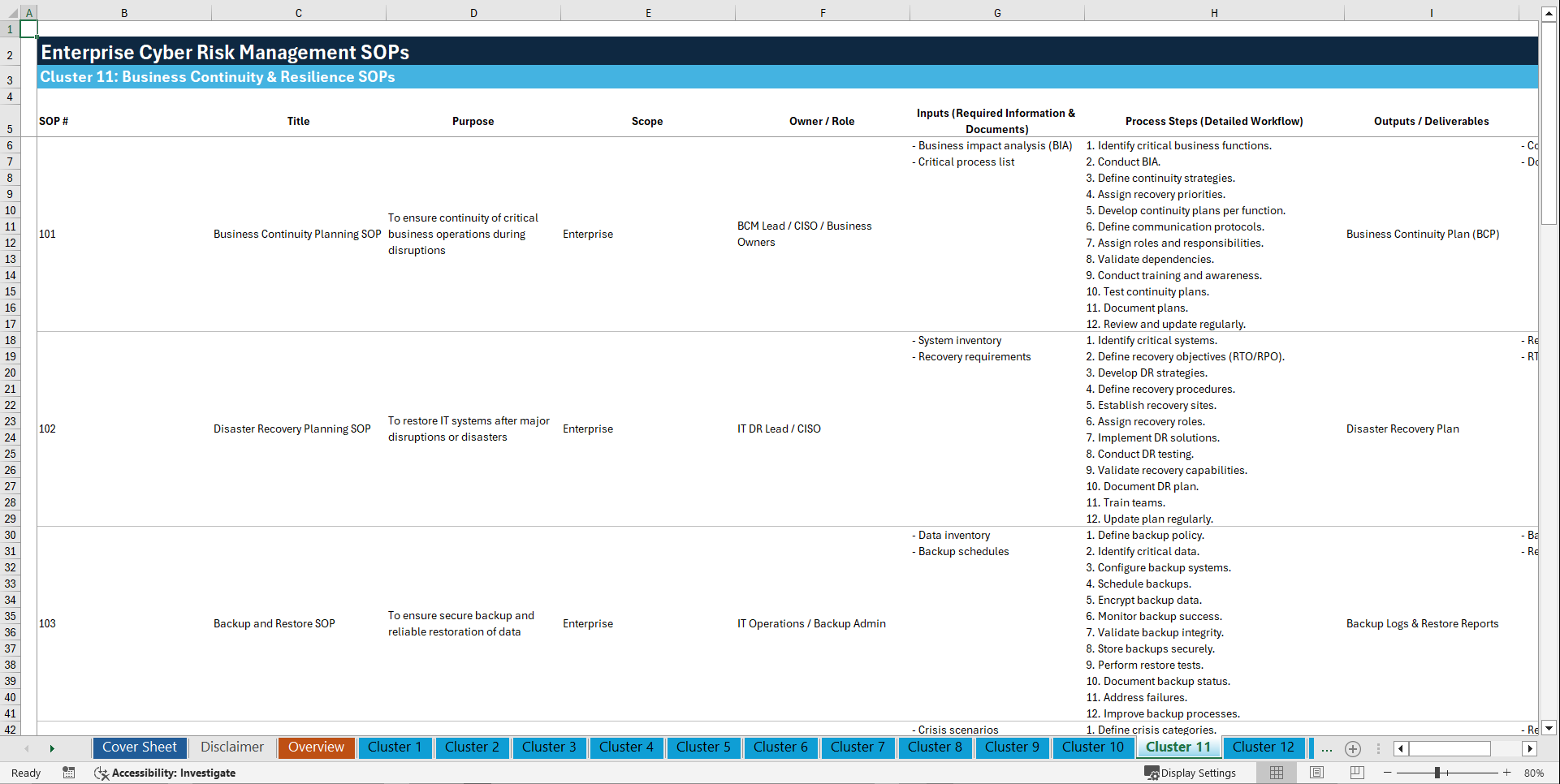Select column F by clicking its header
This screenshot has height=784, width=1560.
pos(823,12)
